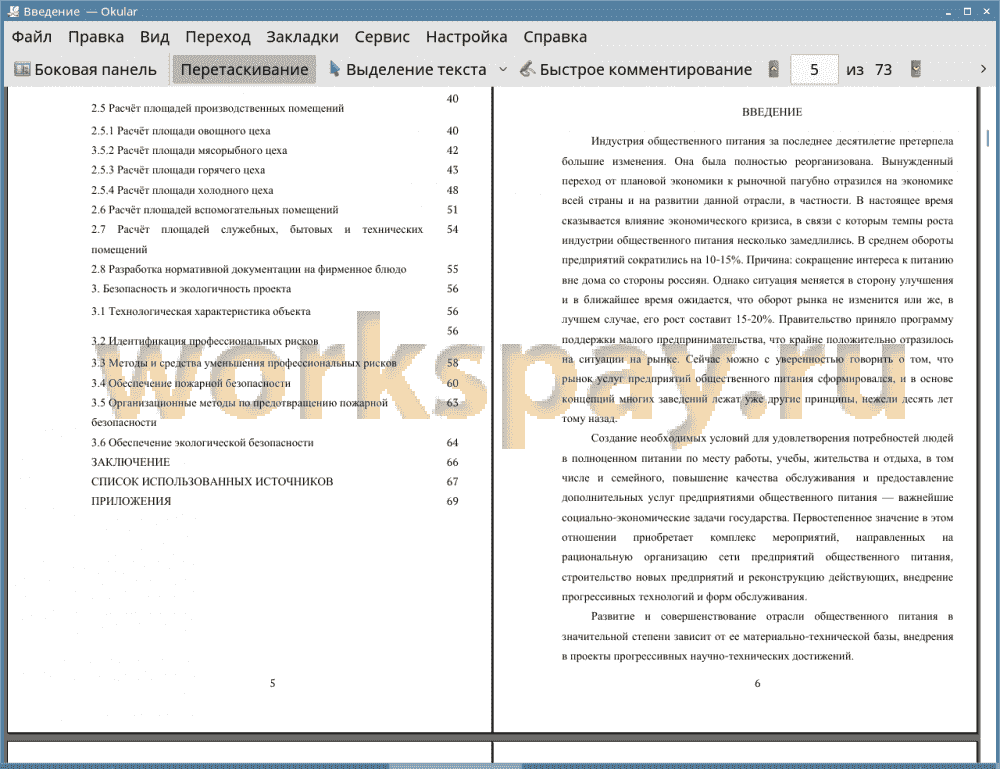The height and width of the screenshot is (769, 1000).
Task: Click the horizontal scrollbar at bottom
Action: click(x=455, y=766)
